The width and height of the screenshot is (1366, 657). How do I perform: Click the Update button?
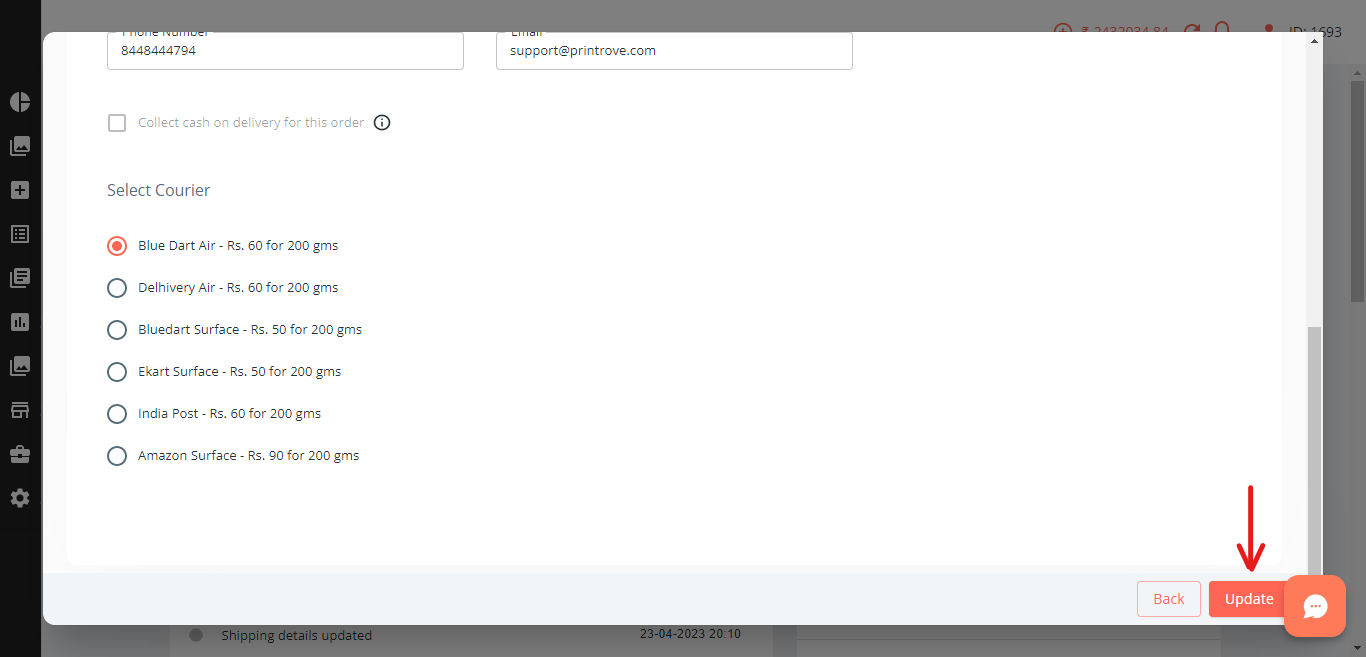(1249, 599)
